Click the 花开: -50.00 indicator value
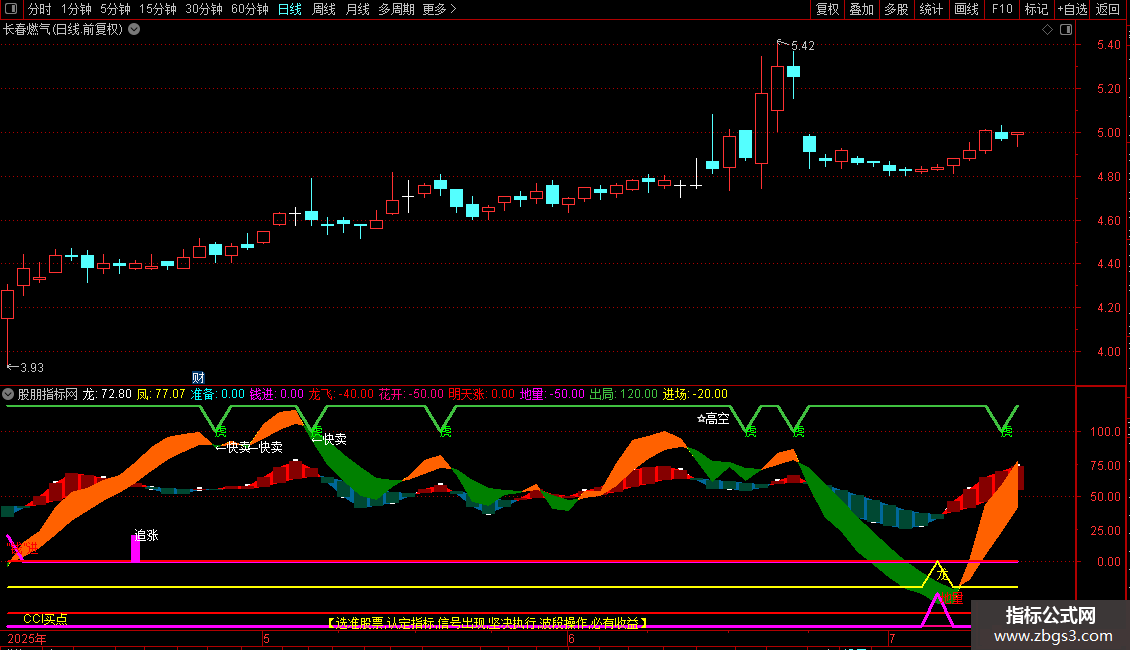Viewport: 1130px width, 650px height. point(411,394)
